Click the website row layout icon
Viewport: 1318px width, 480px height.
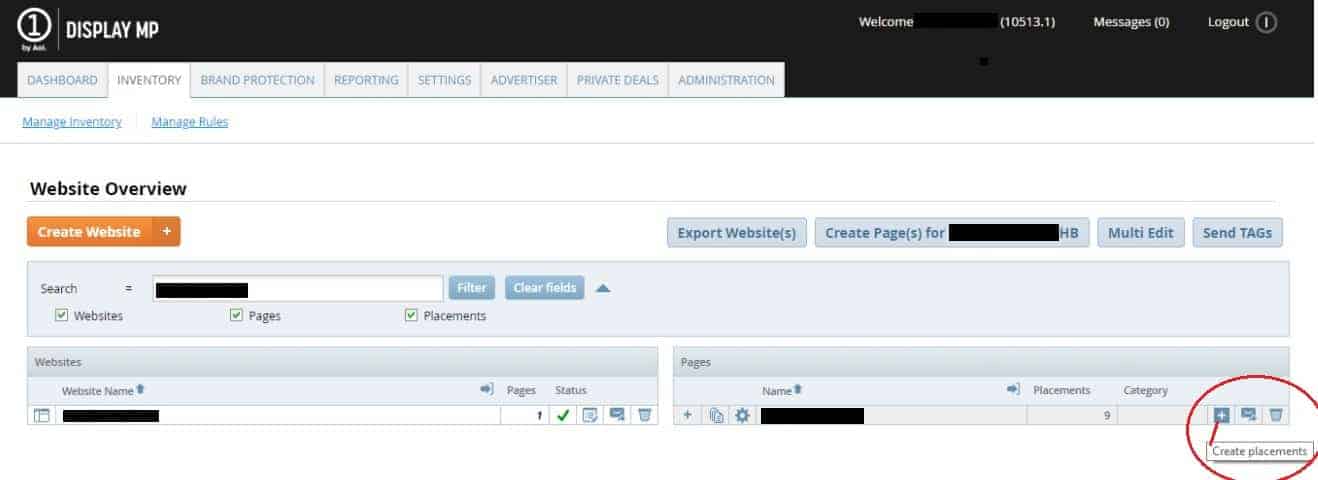point(42,415)
